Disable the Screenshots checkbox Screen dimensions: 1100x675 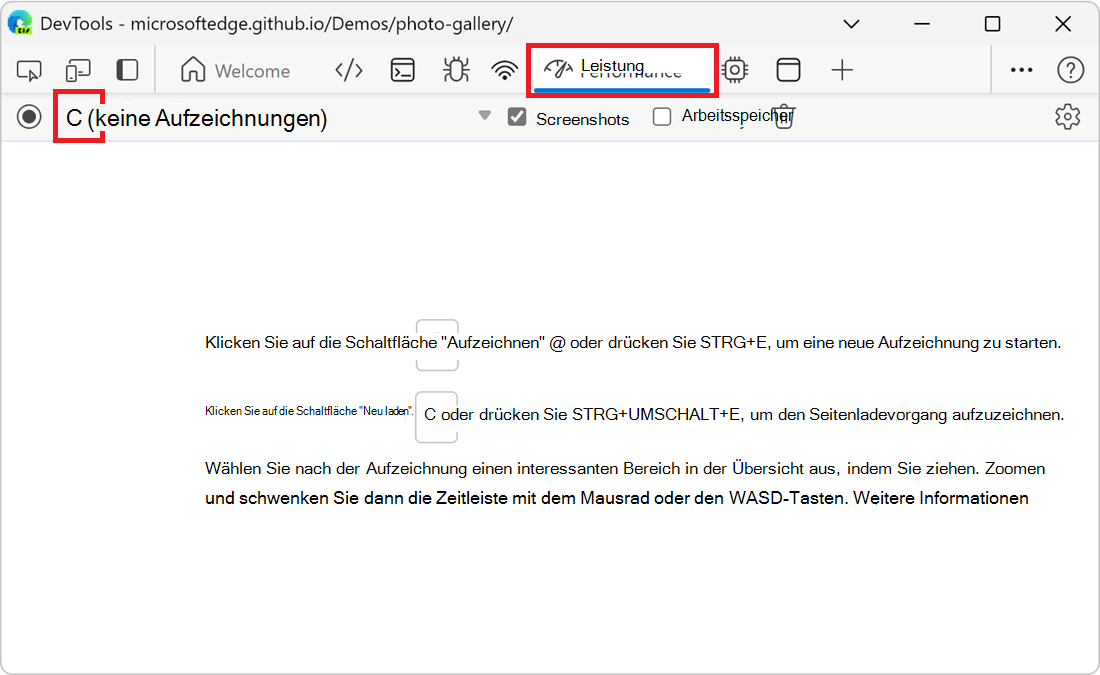pyautogui.click(x=517, y=117)
